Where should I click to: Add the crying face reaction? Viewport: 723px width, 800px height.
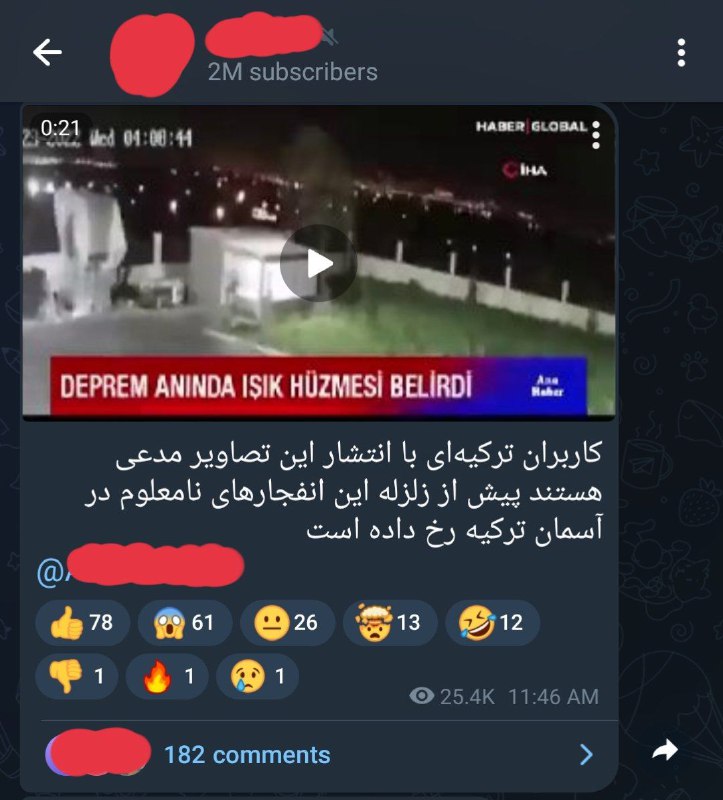(257, 676)
